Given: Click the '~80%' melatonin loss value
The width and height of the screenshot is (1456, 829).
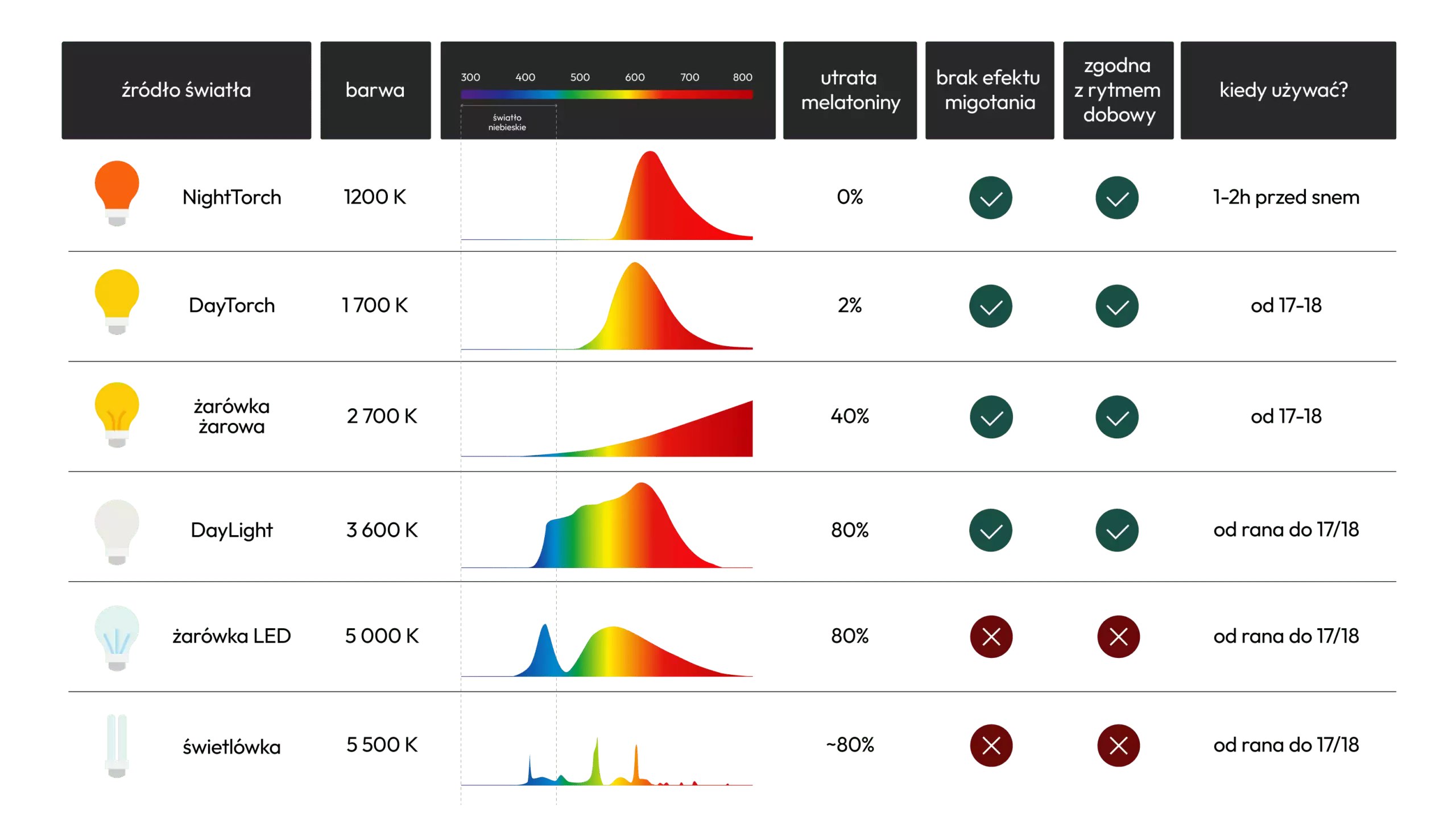Looking at the screenshot, I should pos(850,745).
